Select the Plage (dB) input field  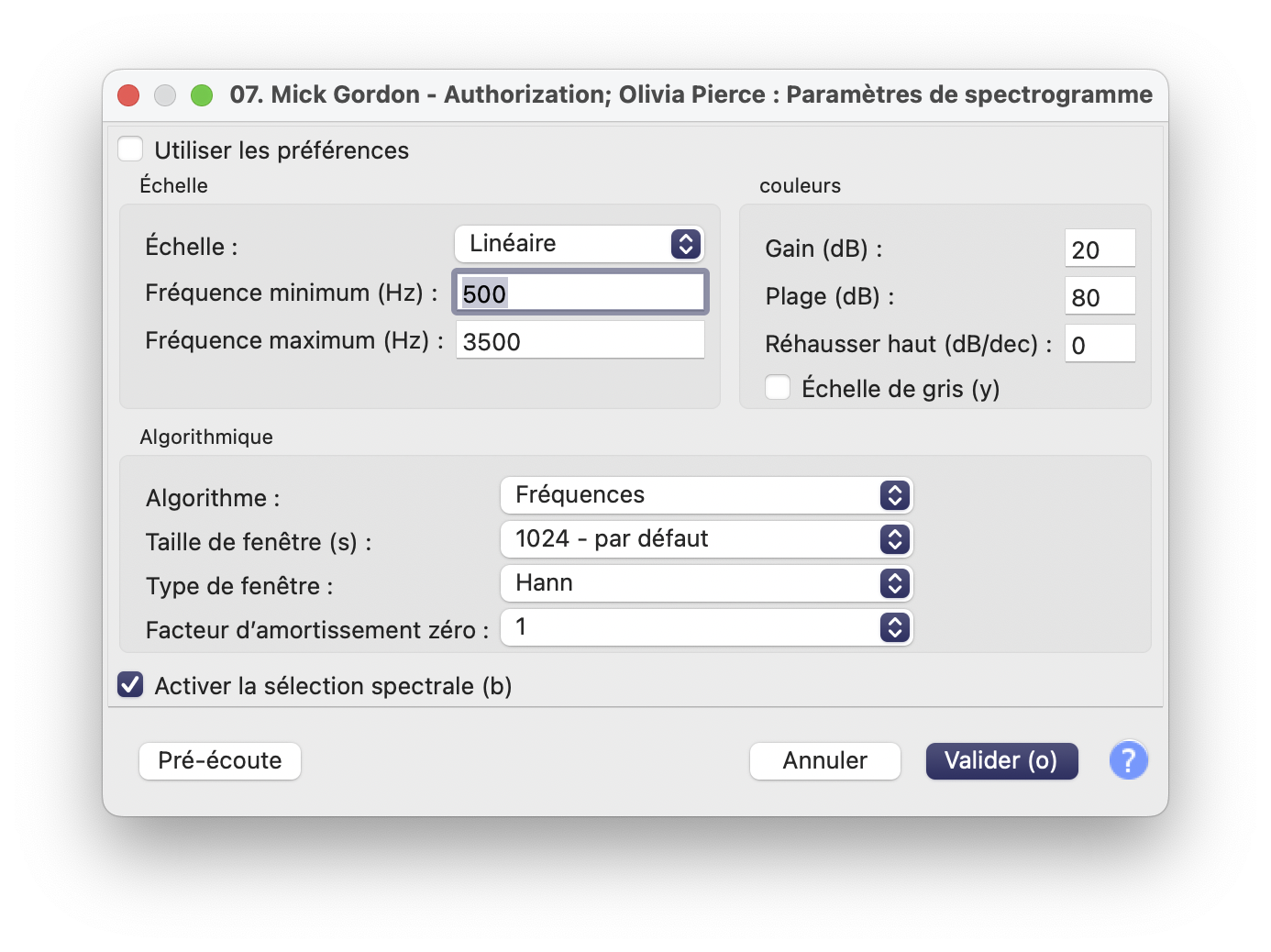pos(1100,296)
